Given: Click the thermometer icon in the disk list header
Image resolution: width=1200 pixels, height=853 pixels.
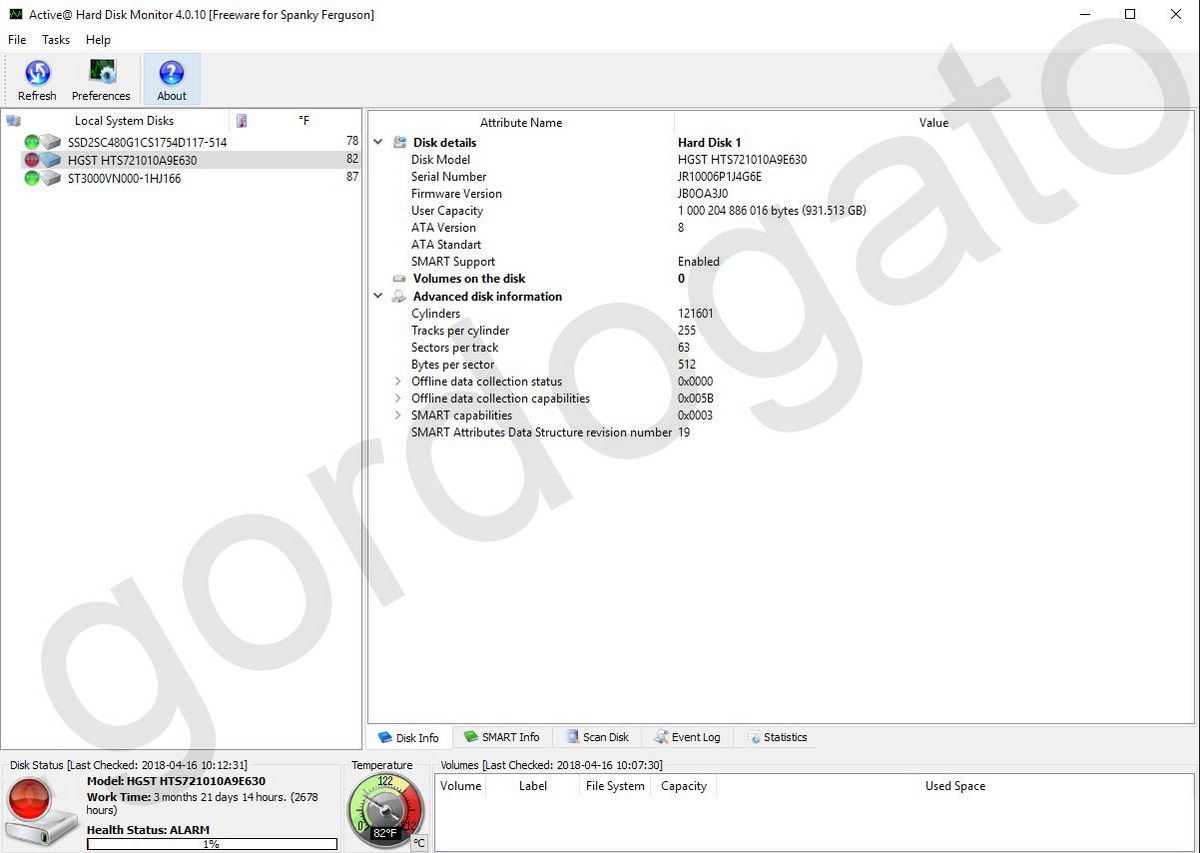Looking at the screenshot, I should (239, 119).
